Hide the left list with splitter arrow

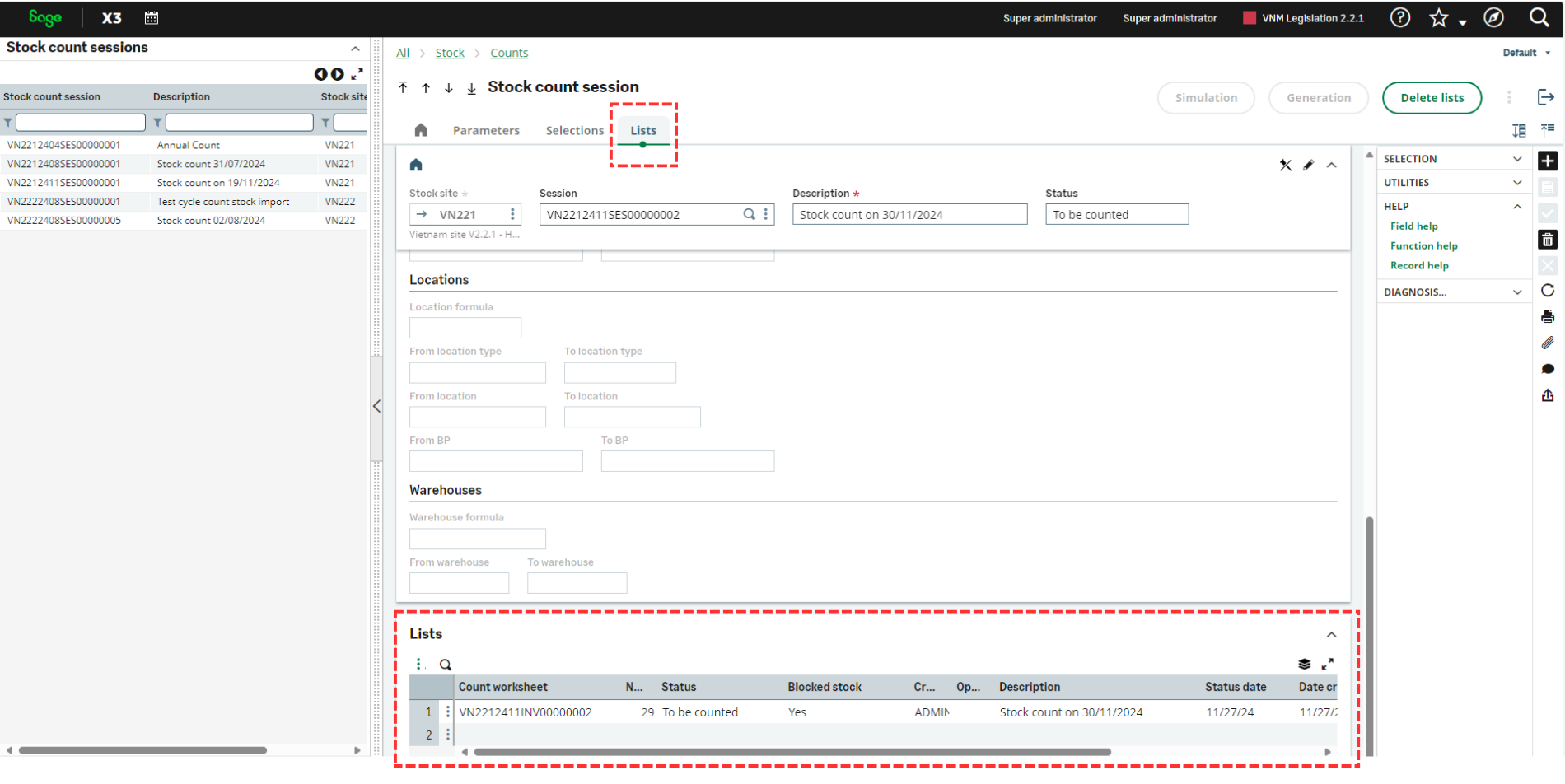(377, 406)
